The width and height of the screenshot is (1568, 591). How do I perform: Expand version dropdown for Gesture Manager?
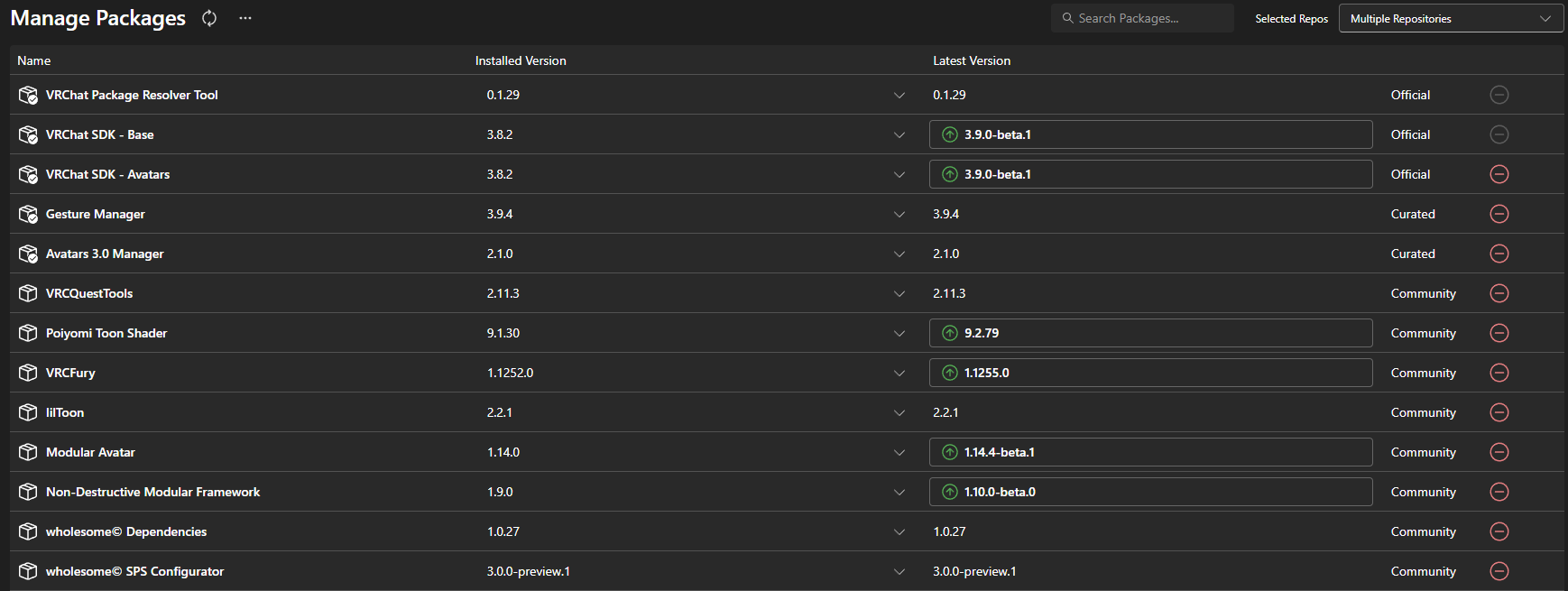[899, 214]
